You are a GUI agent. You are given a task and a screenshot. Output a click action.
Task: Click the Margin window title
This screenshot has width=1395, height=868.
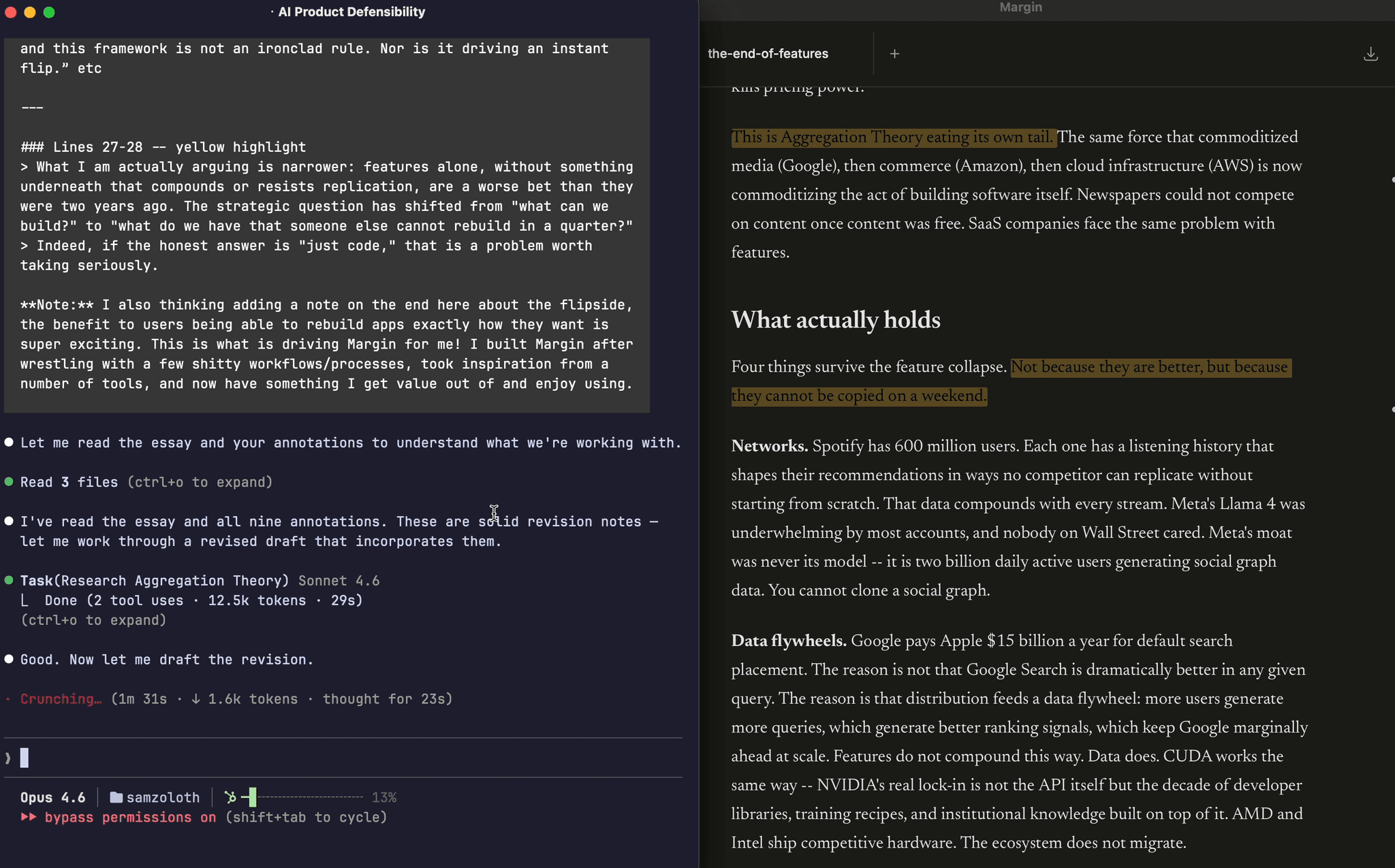click(1020, 7)
